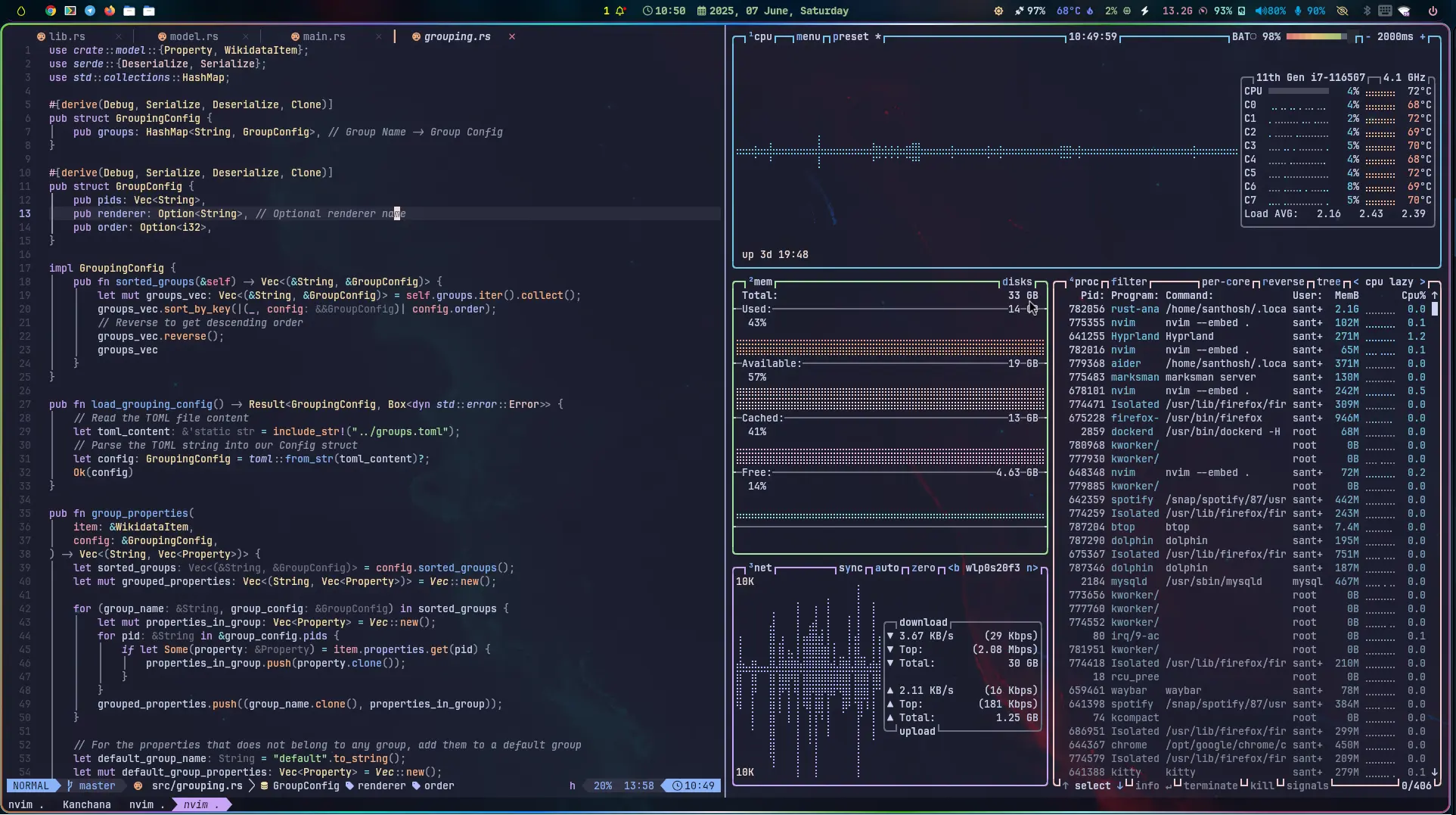Image resolution: width=1456 pixels, height=815 pixels.
Task: Toggle per-core in proc box
Action: click(1225, 282)
